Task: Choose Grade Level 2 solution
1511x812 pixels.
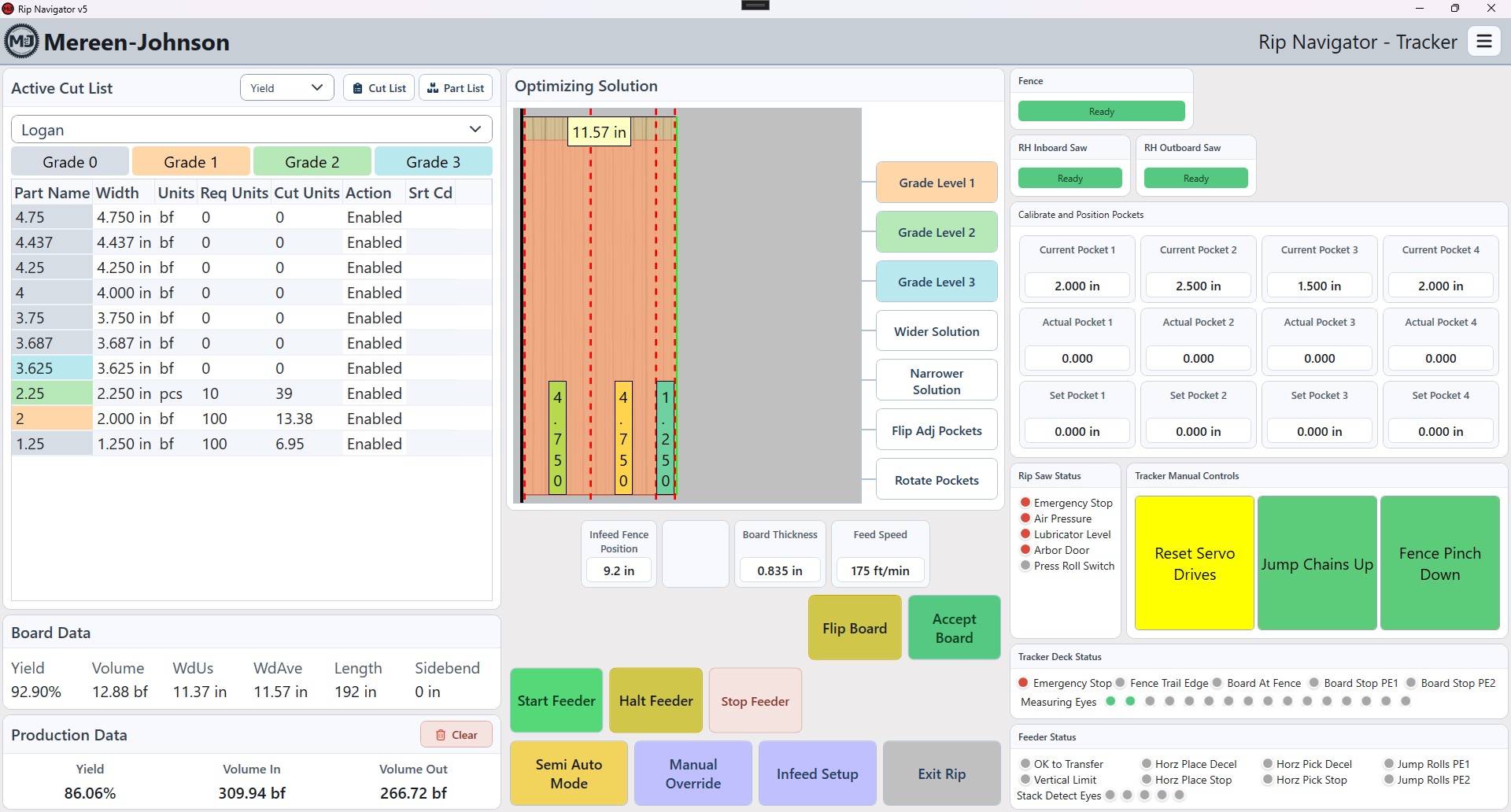Action: tap(937, 232)
